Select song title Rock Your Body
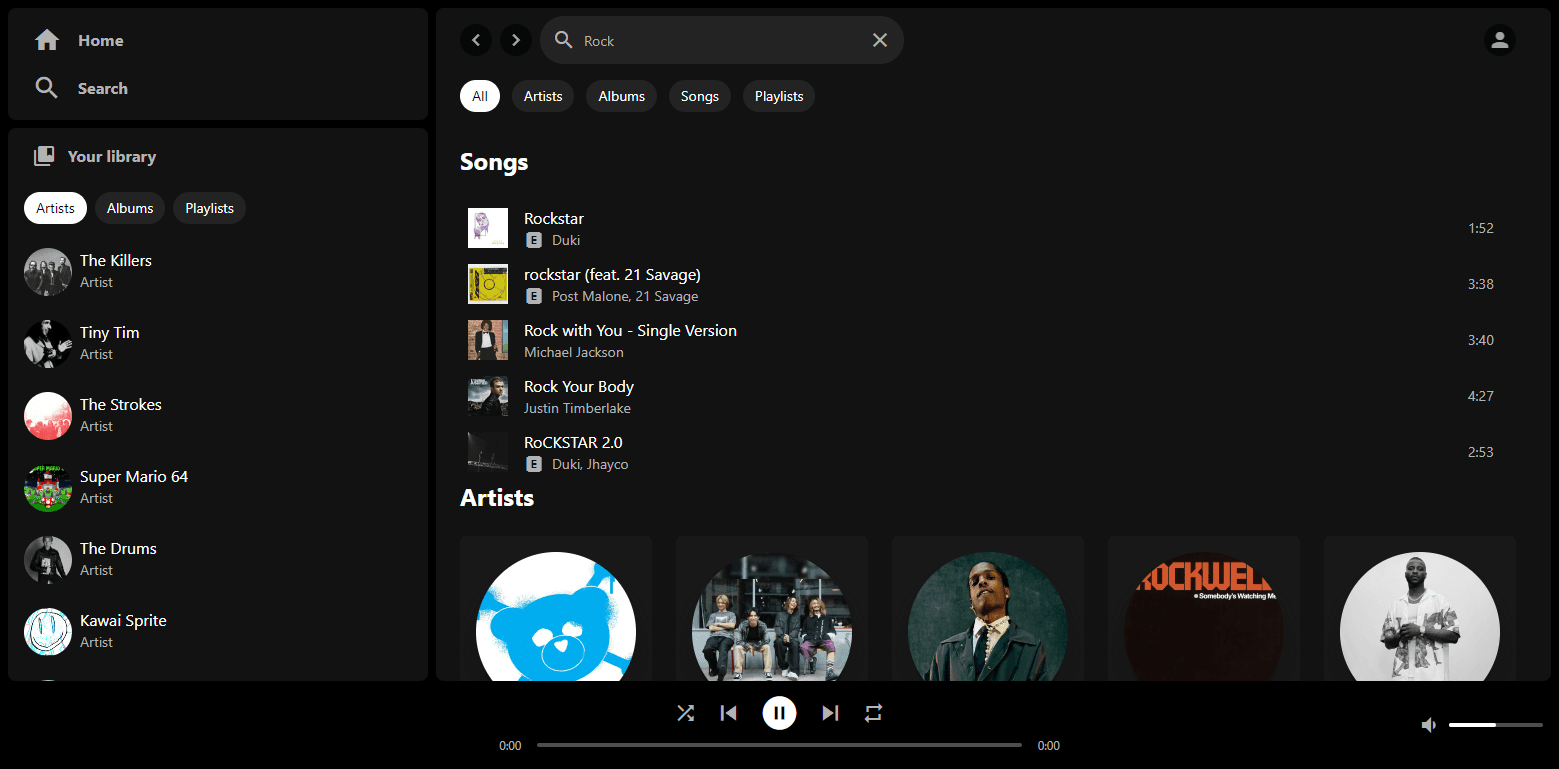The width and height of the screenshot is (1559, 769). (579, 386)
